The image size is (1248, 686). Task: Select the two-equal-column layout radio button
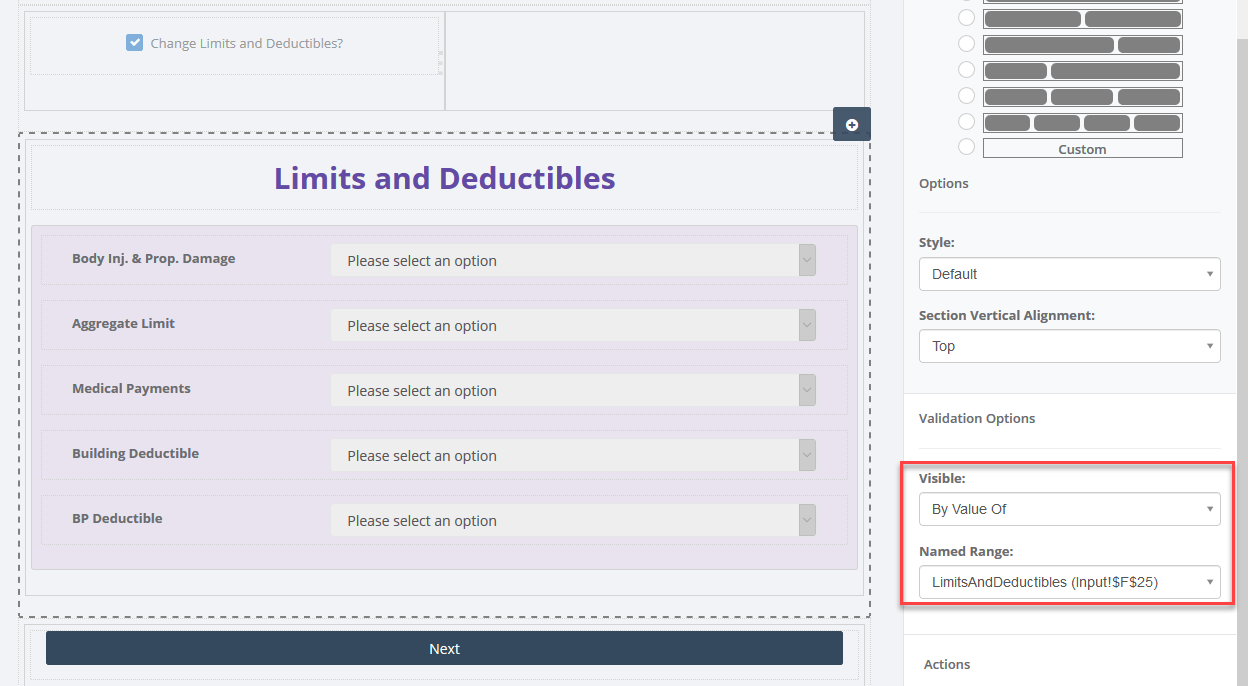click(x=966, y=17)
